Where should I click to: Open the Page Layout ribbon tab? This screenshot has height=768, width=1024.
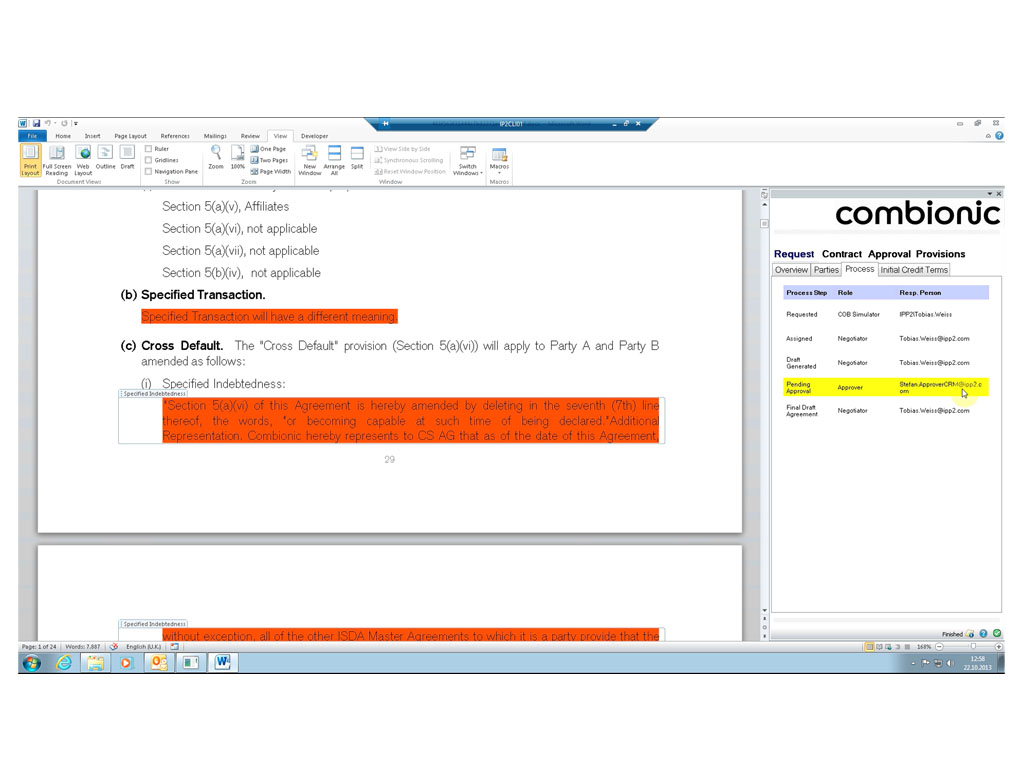point(130,136)
